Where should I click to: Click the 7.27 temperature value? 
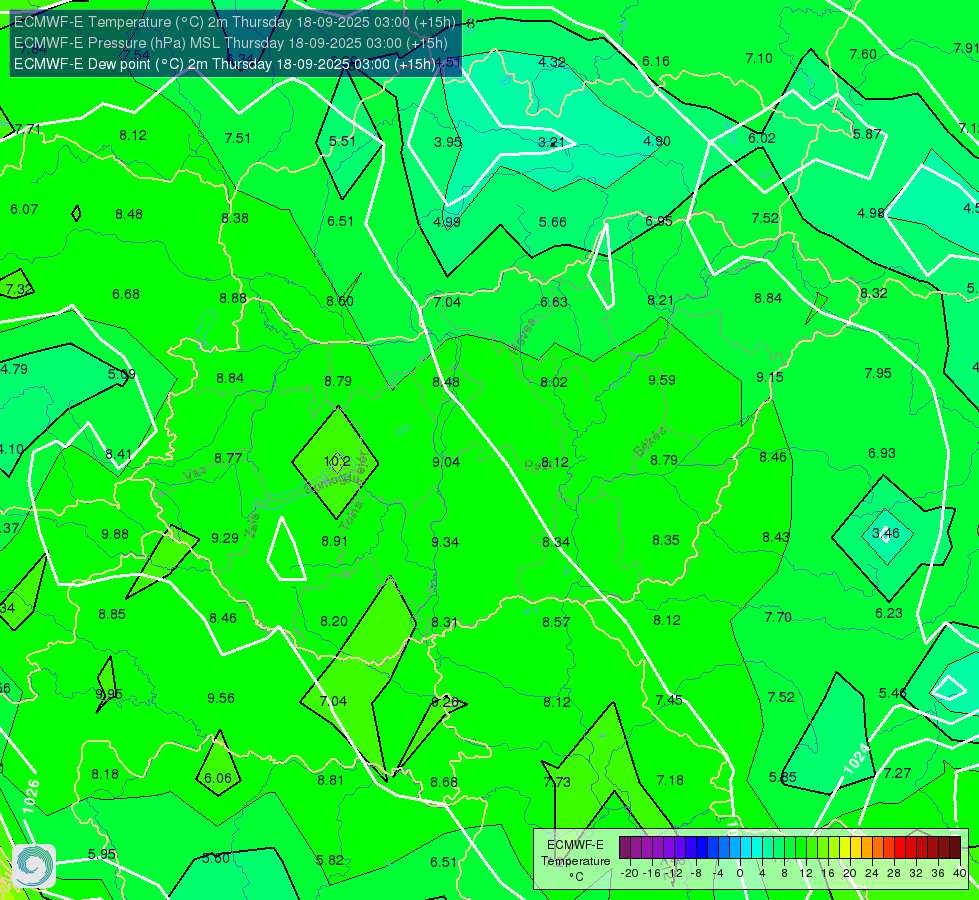[x=897, y=773]
